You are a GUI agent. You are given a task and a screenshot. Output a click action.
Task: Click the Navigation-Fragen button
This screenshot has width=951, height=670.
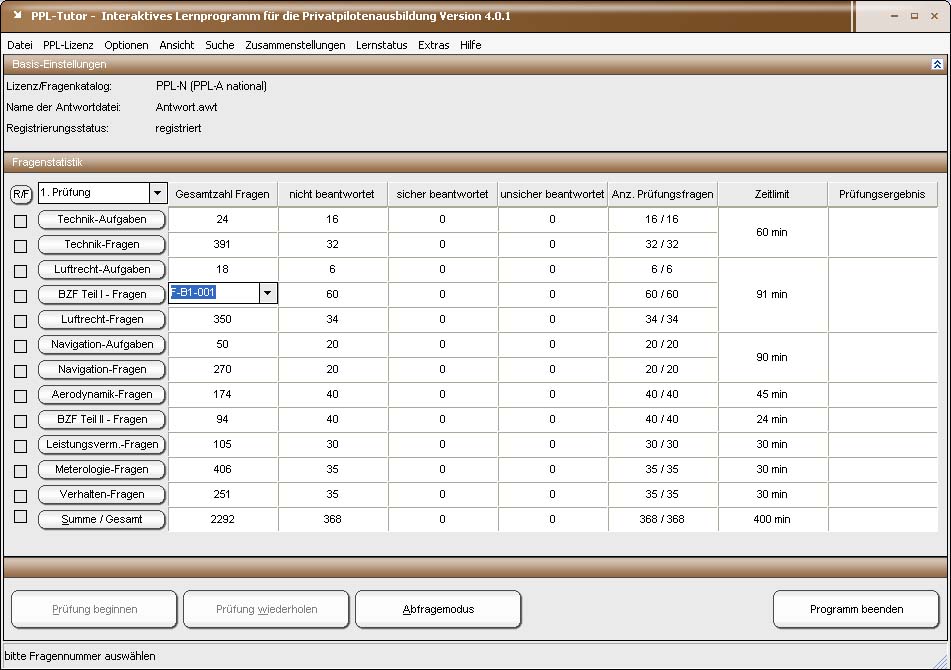pyautogui.click(x=102, y=369)
